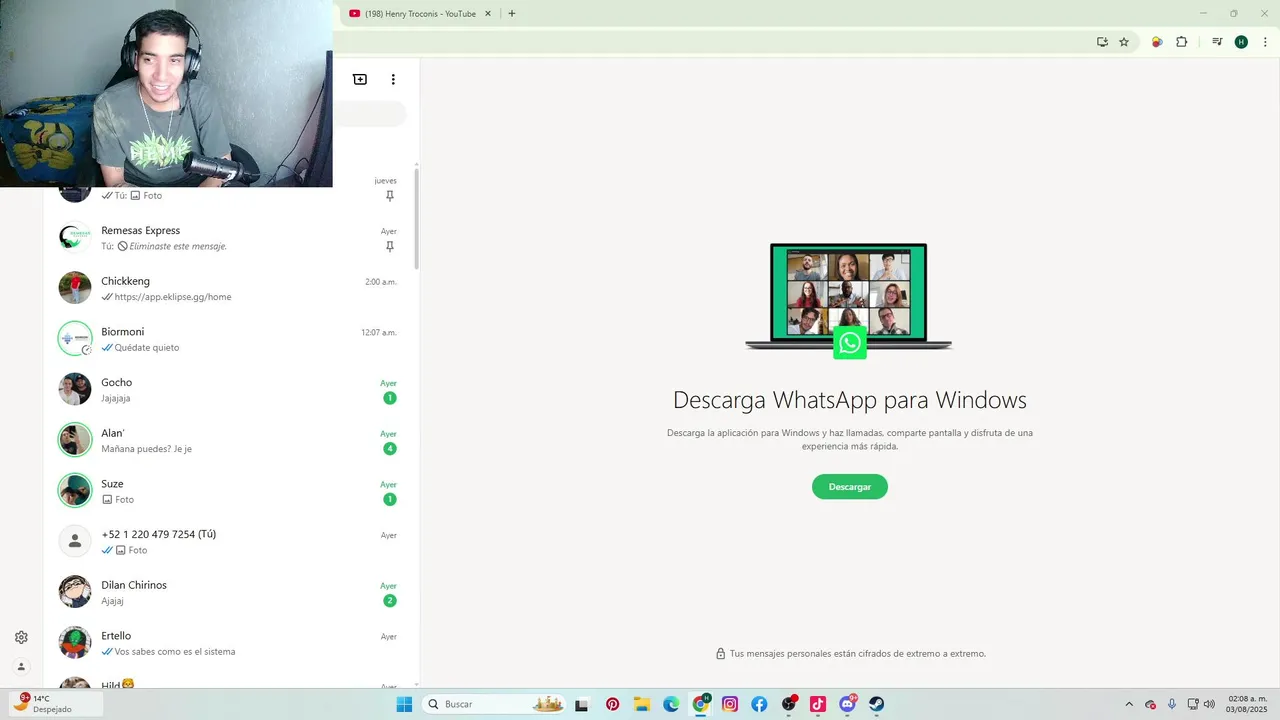Open a new browser tab
The image size is (1280, 720).
pyautogui.click(x=512, y=14)
